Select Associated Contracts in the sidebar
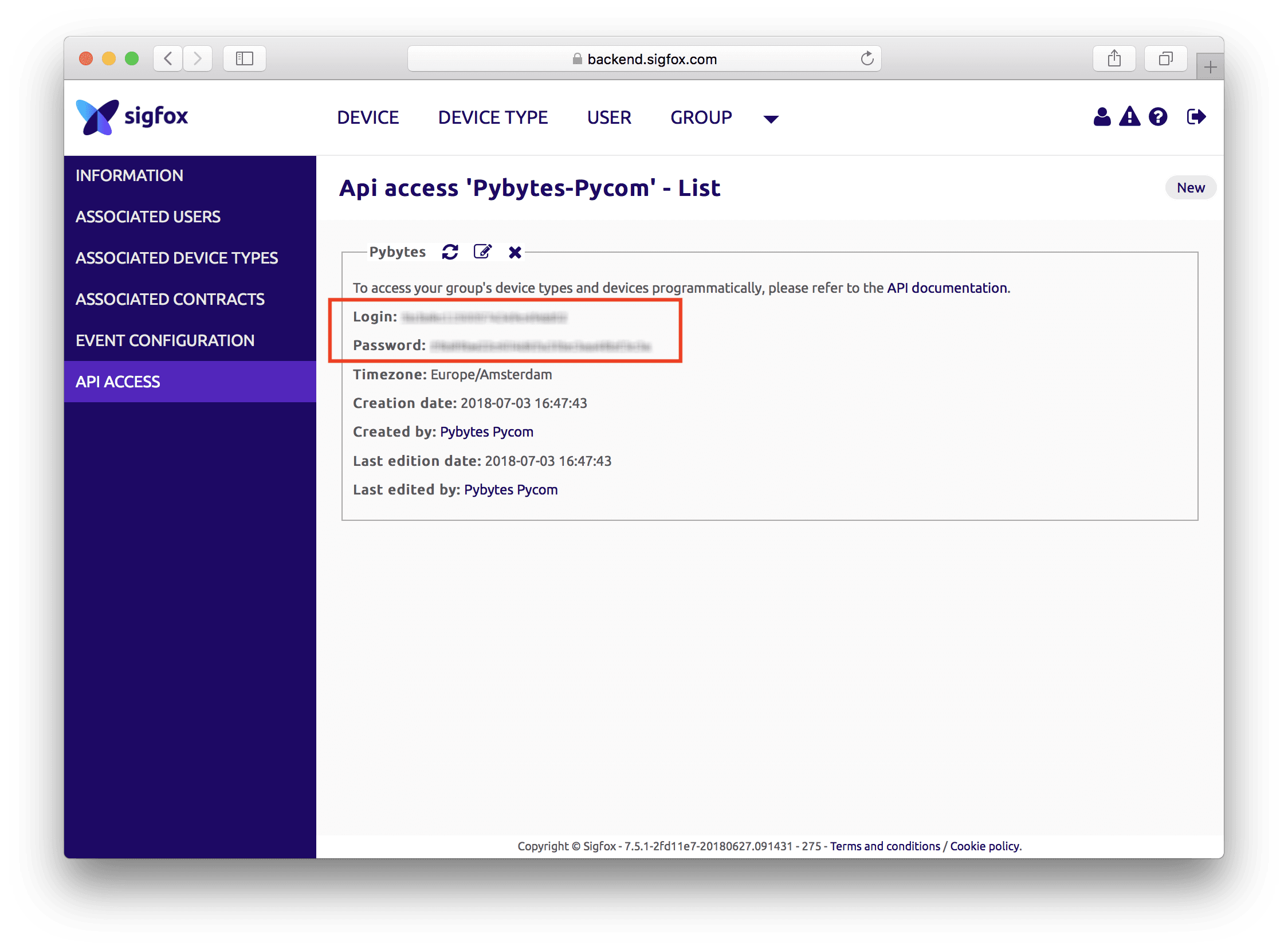This screenshot has height=950, width=1288. tap(170, 299)
